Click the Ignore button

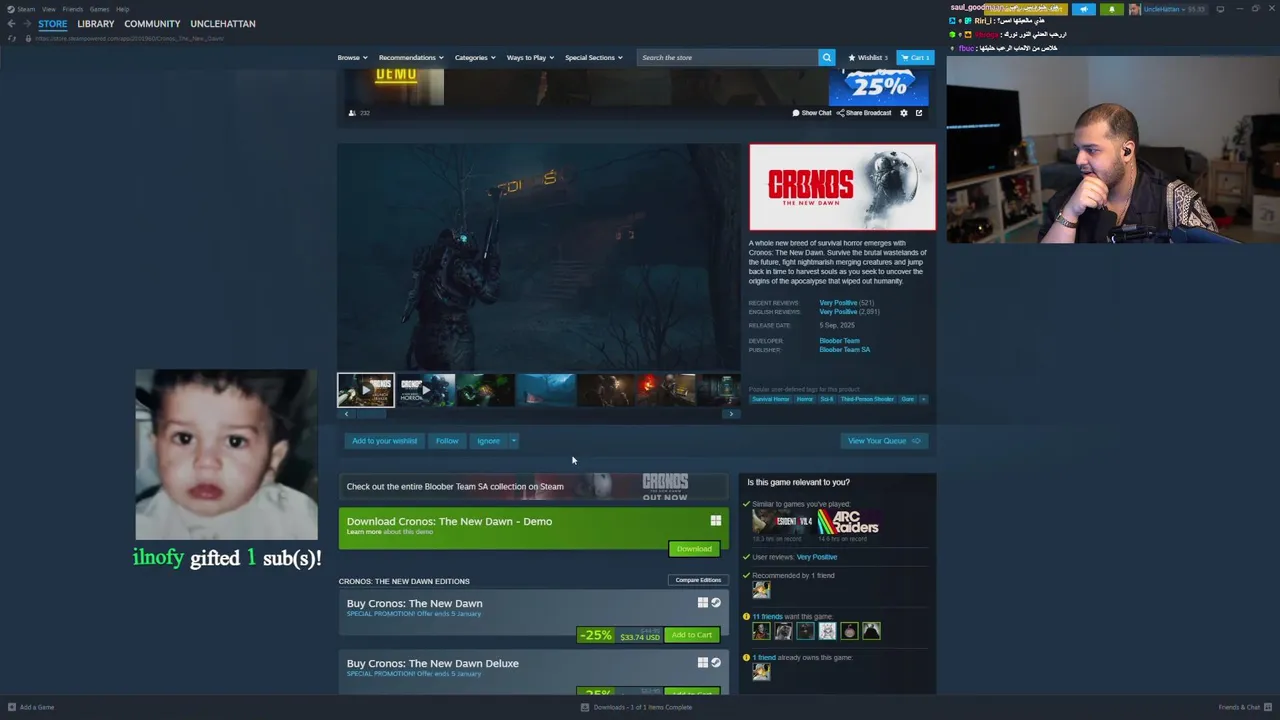(488, 441)
